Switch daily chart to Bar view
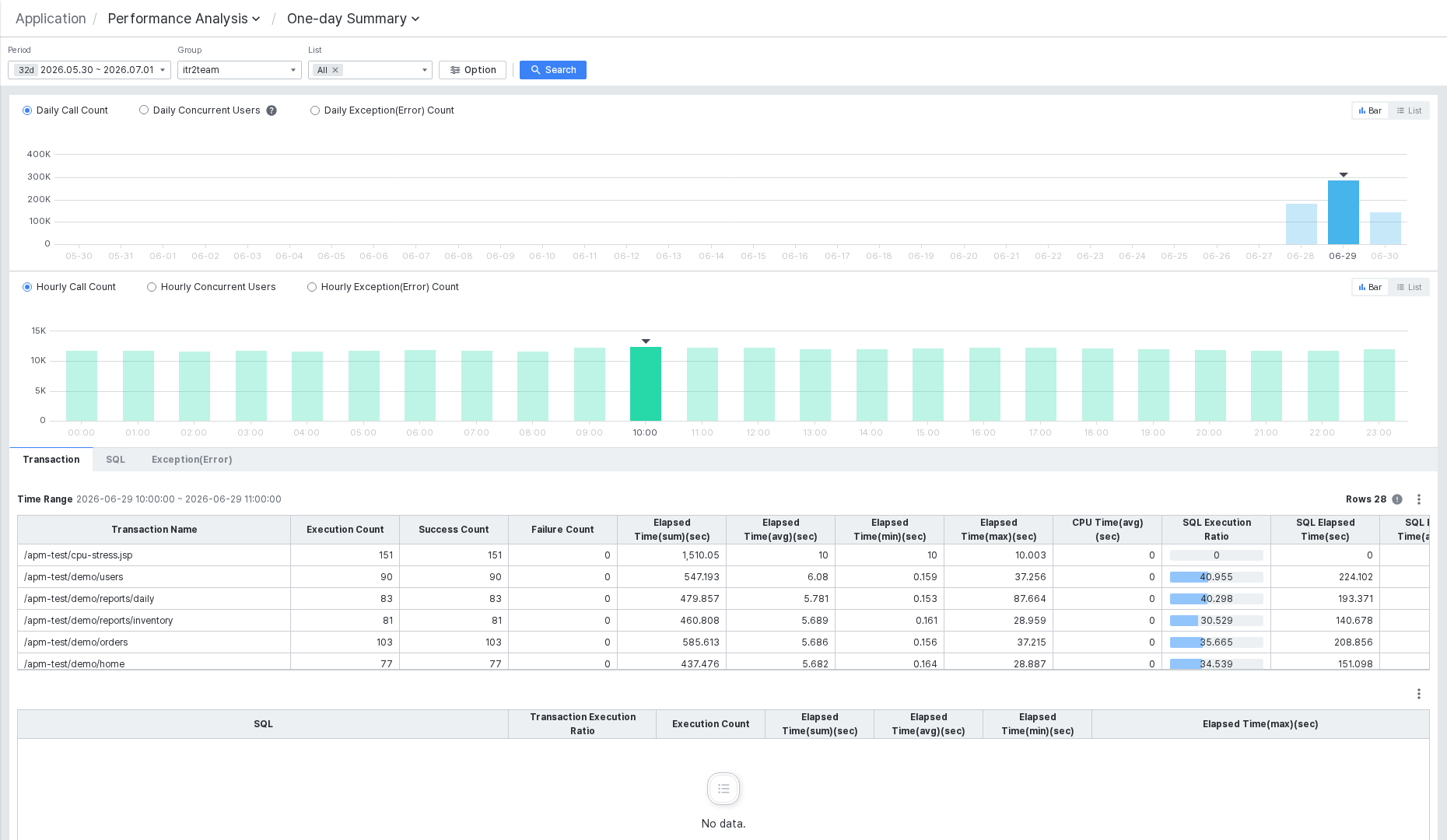The image size is (1447, 840). (x=1370, y=110)
